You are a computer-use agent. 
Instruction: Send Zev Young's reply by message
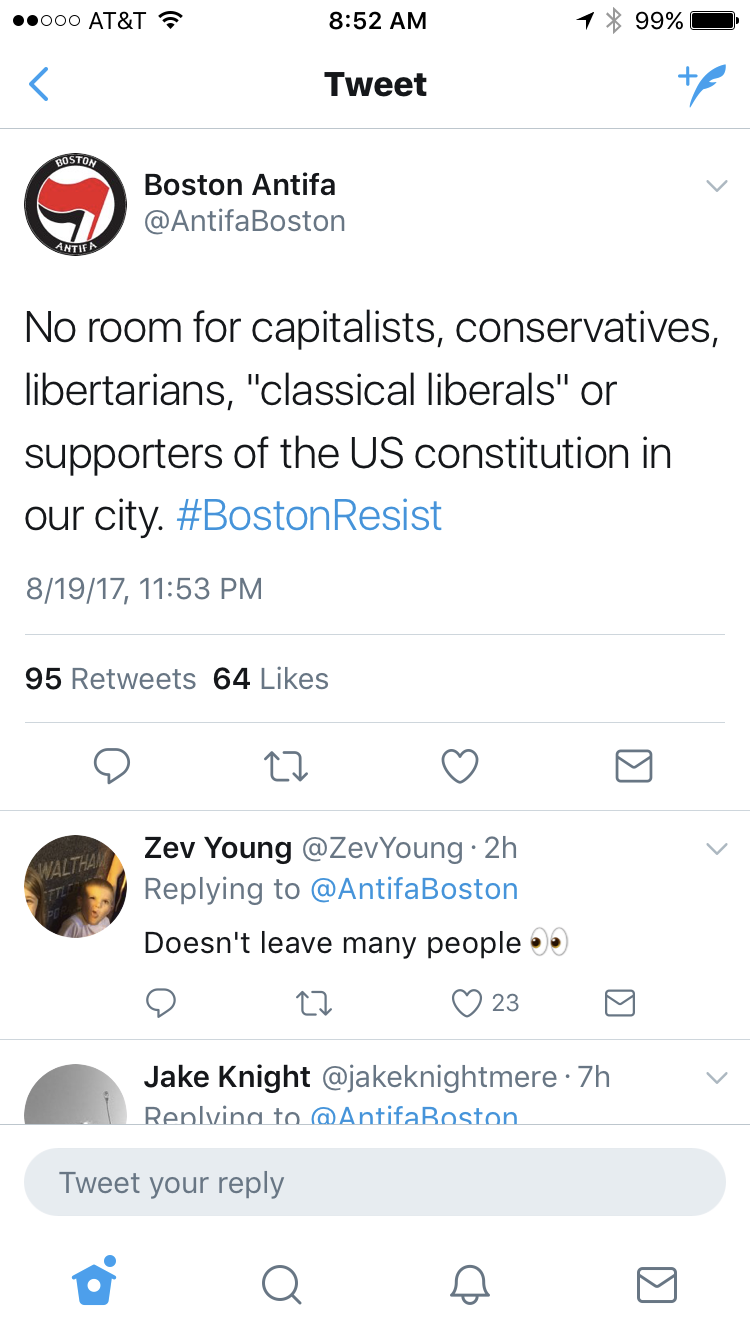tap(620, 1002)
